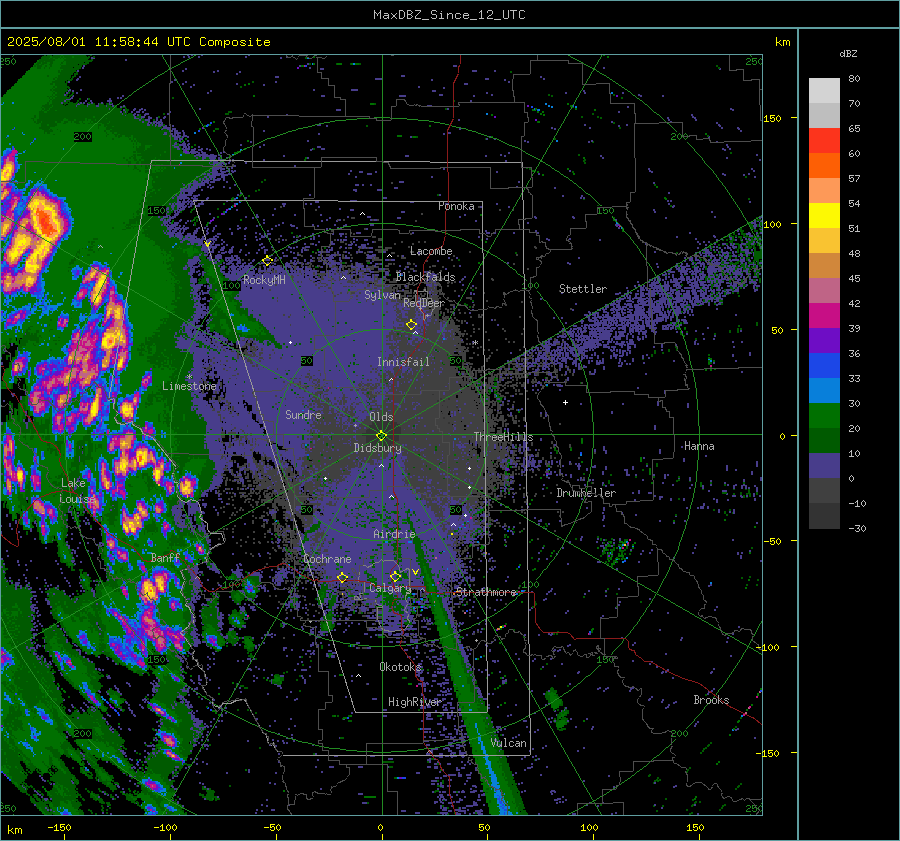The image size is (900, 841).
Task: Select the Lacombe city label
Action: (431, 251)
